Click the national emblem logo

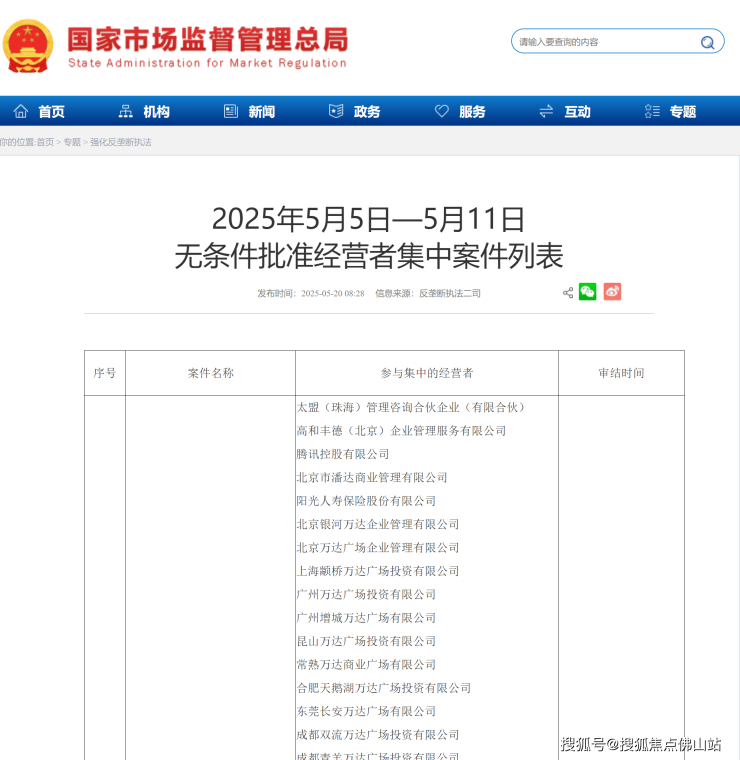(x=28, y=46)
